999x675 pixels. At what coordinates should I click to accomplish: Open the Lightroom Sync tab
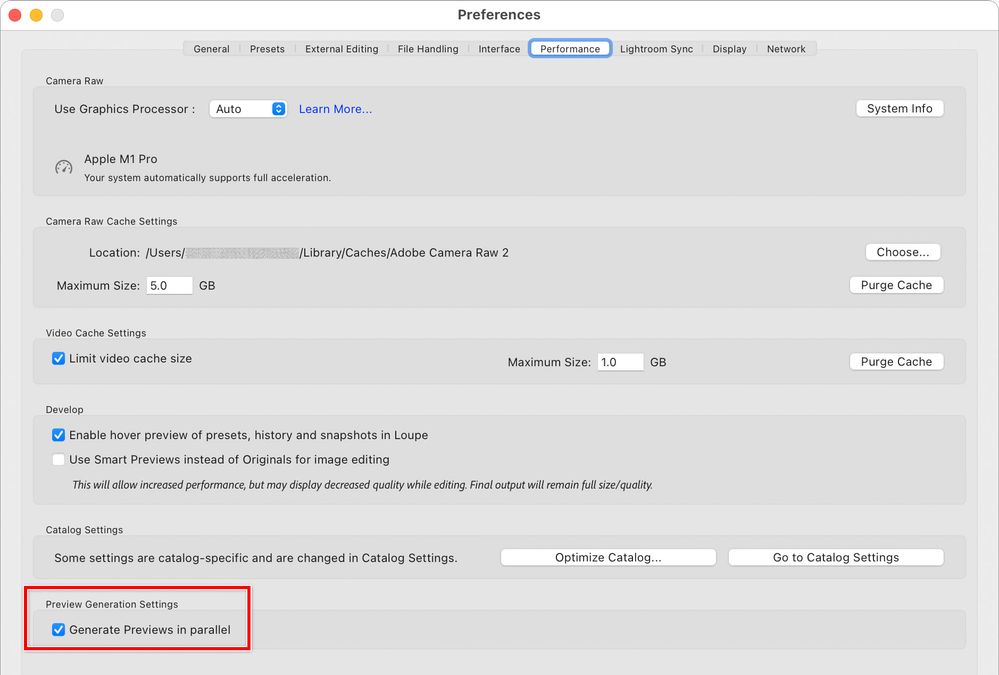coord(656,48)
